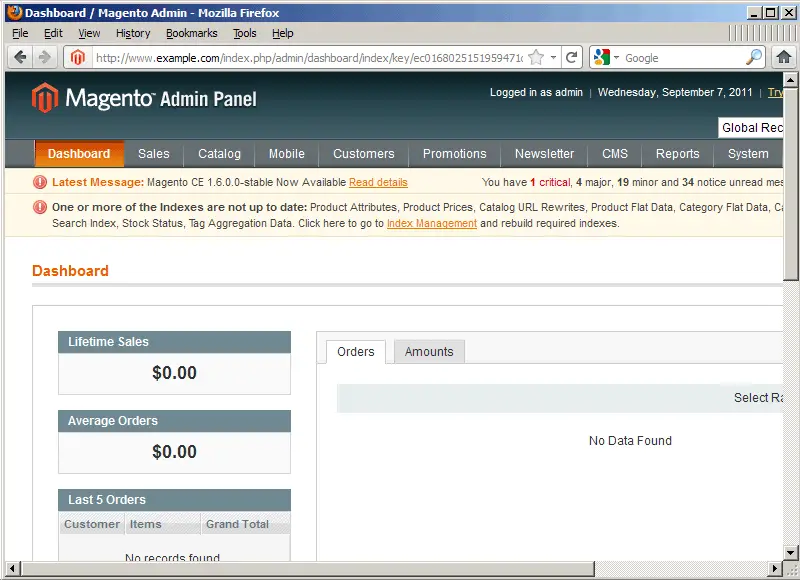Image resolution: width=800 pixels, height=580 pixels.
Task: Open the CMS navigation menu
Action: point(615,154)
